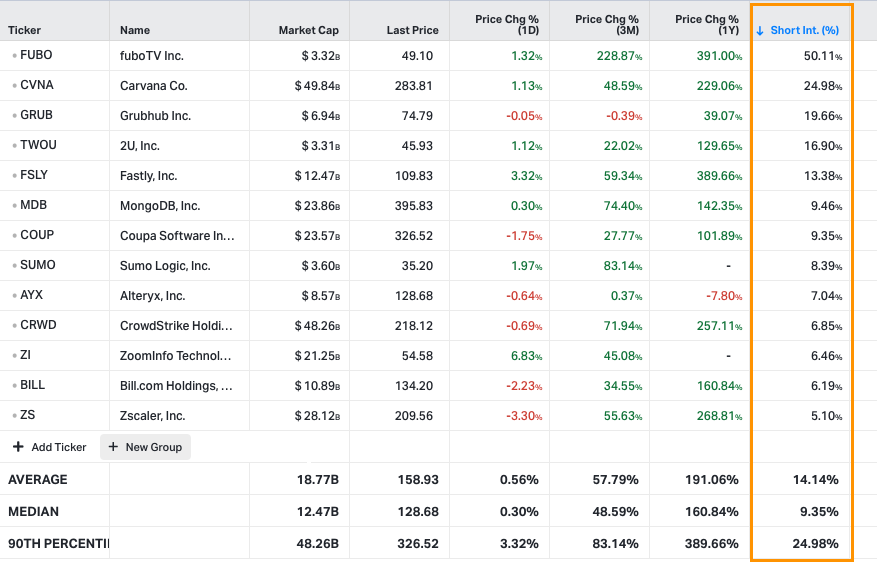
Task: Click the Add Ticker label
Action: [x=59, y=447]
